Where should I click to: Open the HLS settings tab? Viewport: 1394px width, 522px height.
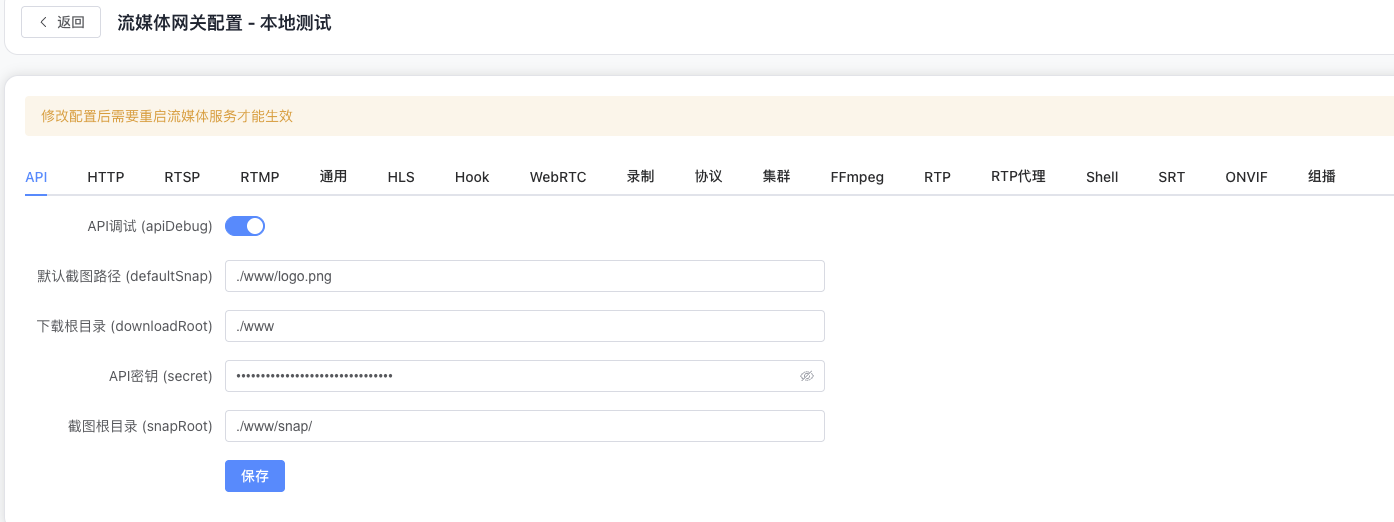[401, 177]
